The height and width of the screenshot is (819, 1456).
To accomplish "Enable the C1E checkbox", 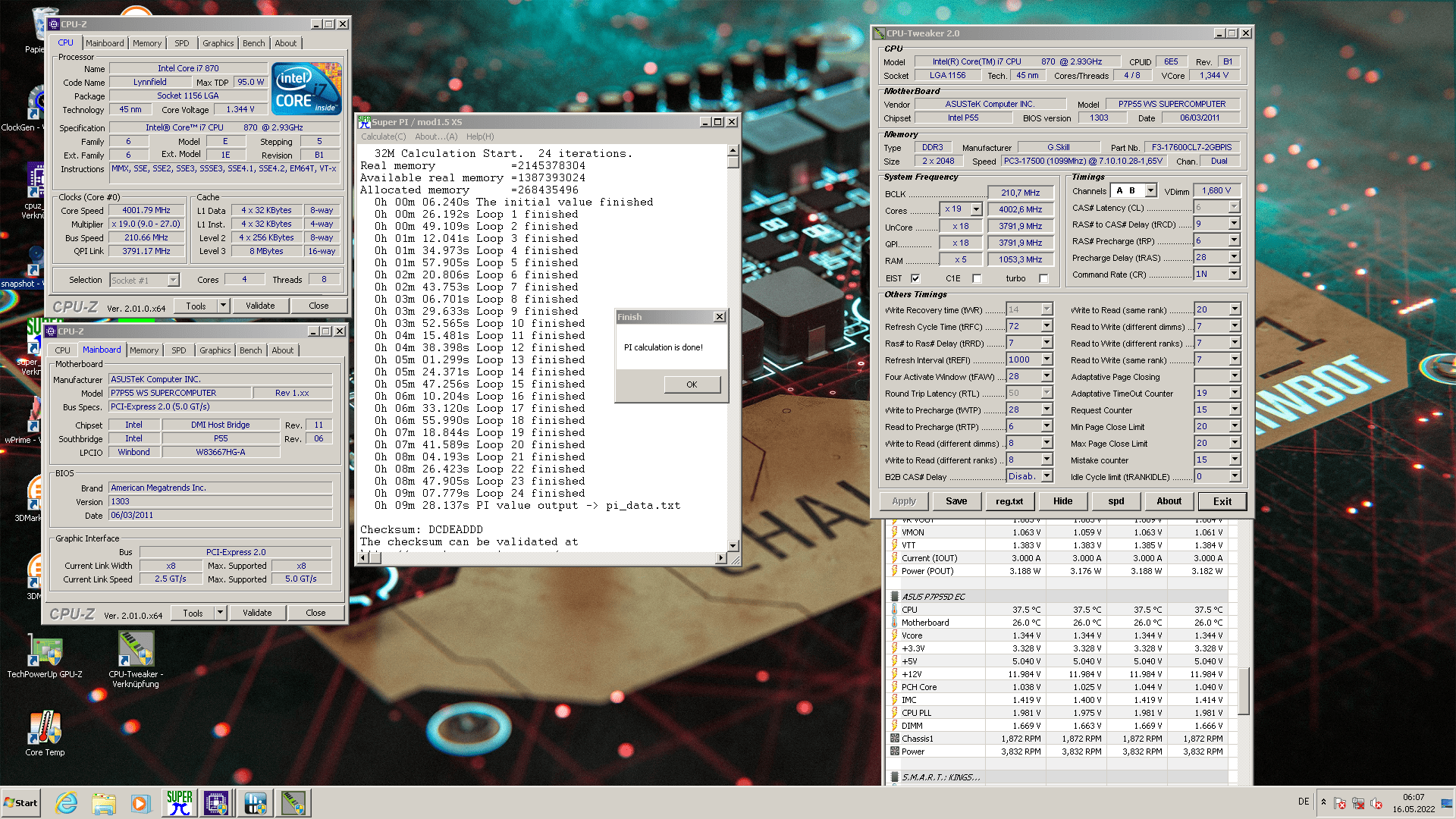I will point(977,278).
